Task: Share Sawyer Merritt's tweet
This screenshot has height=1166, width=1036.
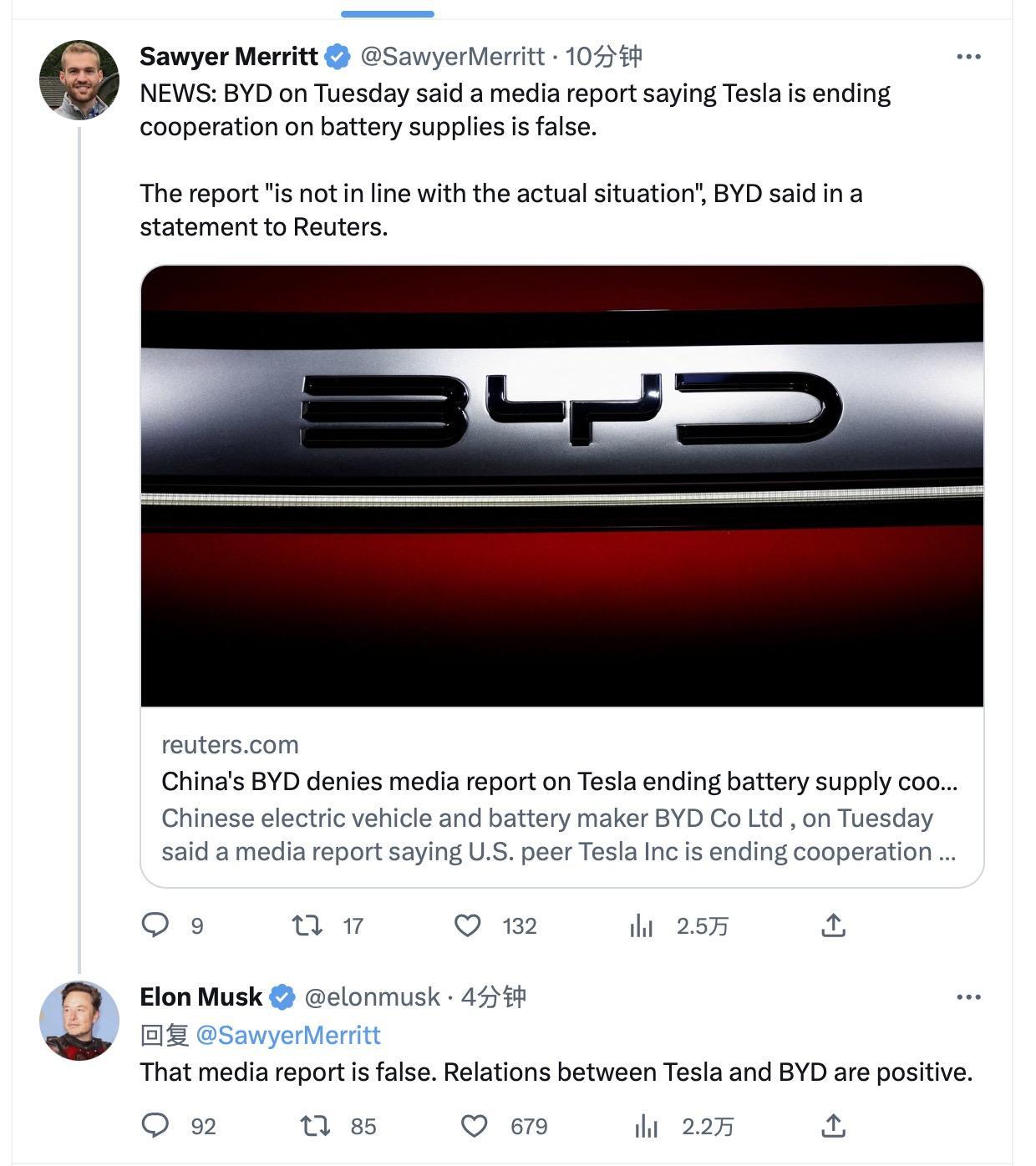Action: 833,925
